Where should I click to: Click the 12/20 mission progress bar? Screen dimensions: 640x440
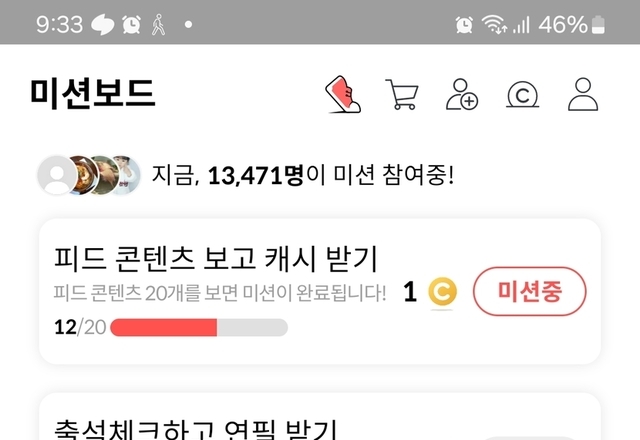click(x=199, y=328)
